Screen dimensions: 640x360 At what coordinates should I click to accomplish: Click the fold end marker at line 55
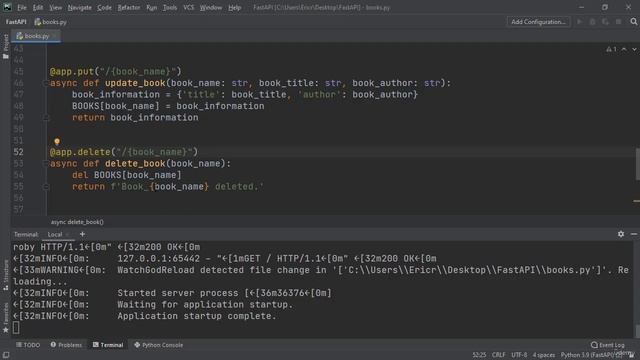(x=45, y=187)
